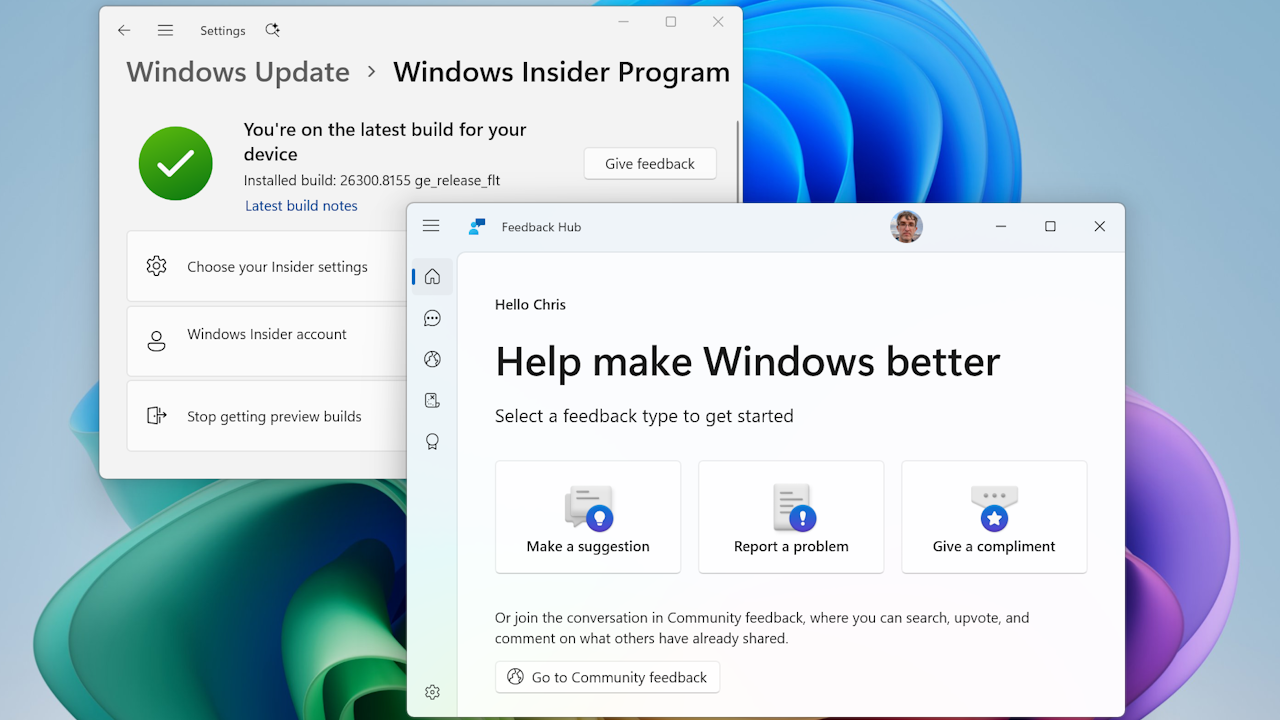Select Make a suggestion card label
Image resolution: width=1280 pixels, height=720 pixels.
(x=588, y=546)
